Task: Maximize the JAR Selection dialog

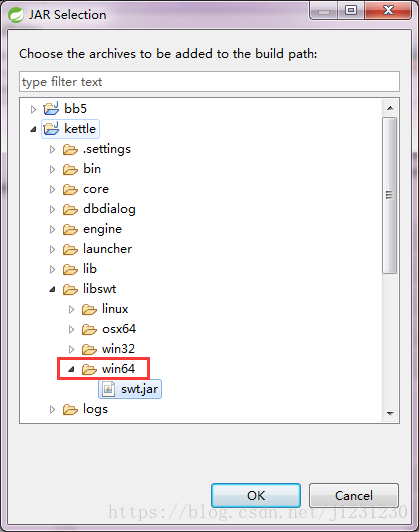Action: coord(351,10)
